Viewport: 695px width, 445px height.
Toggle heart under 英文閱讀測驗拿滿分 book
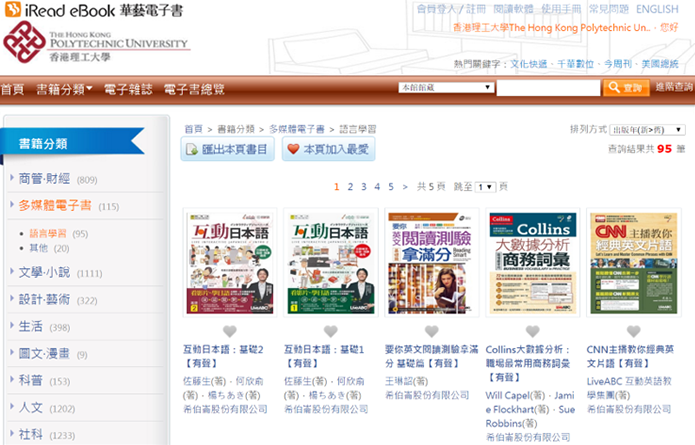tap(432, 331)
